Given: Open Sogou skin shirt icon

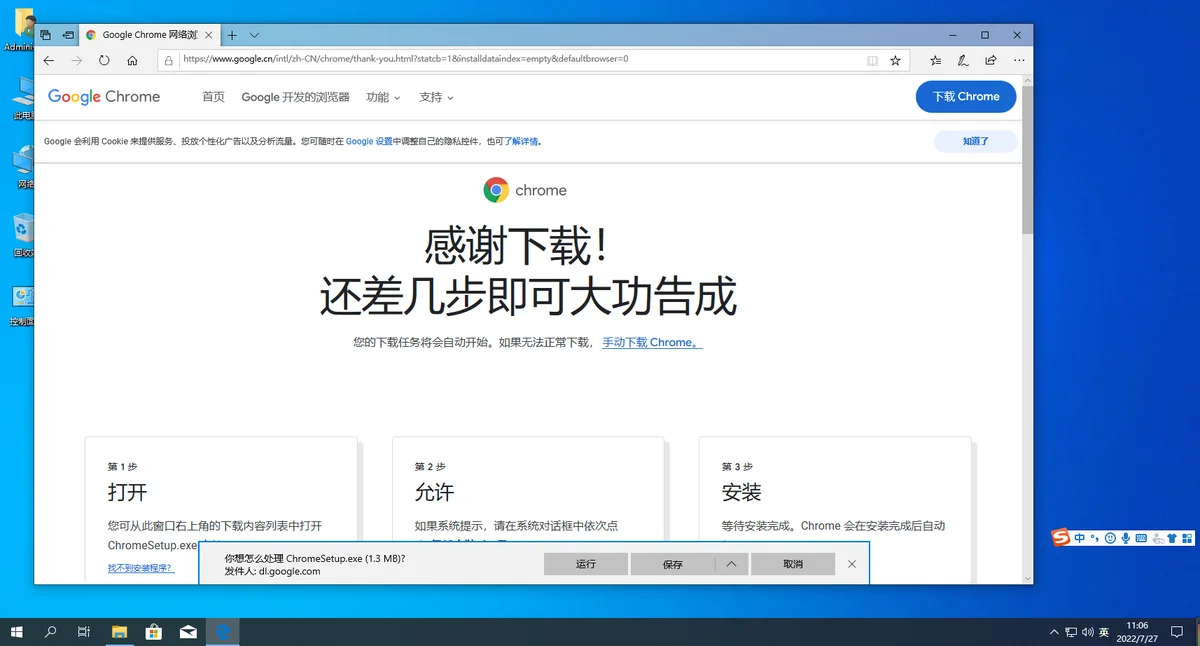Looking at the screenshot, I should 1173,538.
